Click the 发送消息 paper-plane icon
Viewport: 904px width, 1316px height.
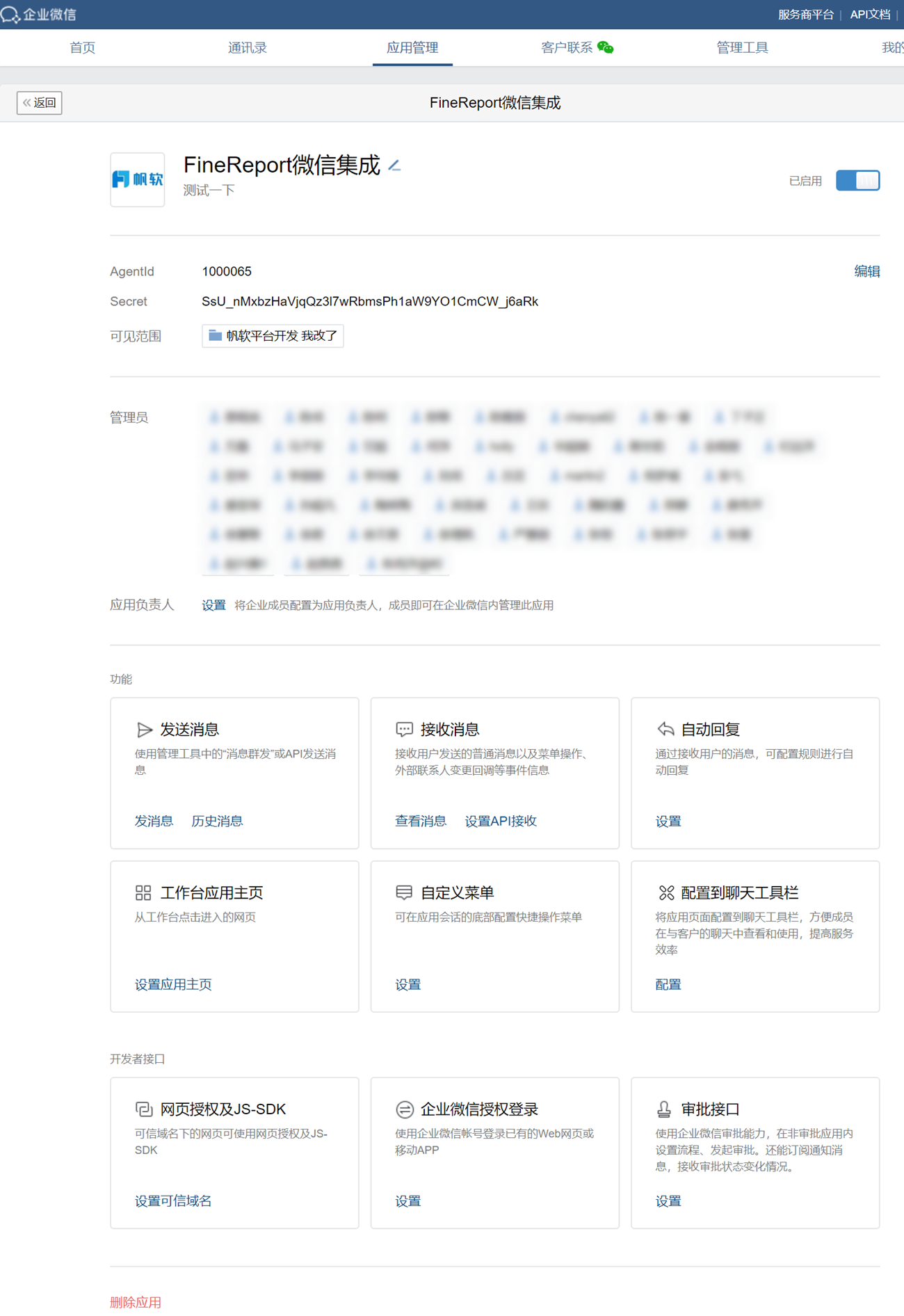coord(144,730)
